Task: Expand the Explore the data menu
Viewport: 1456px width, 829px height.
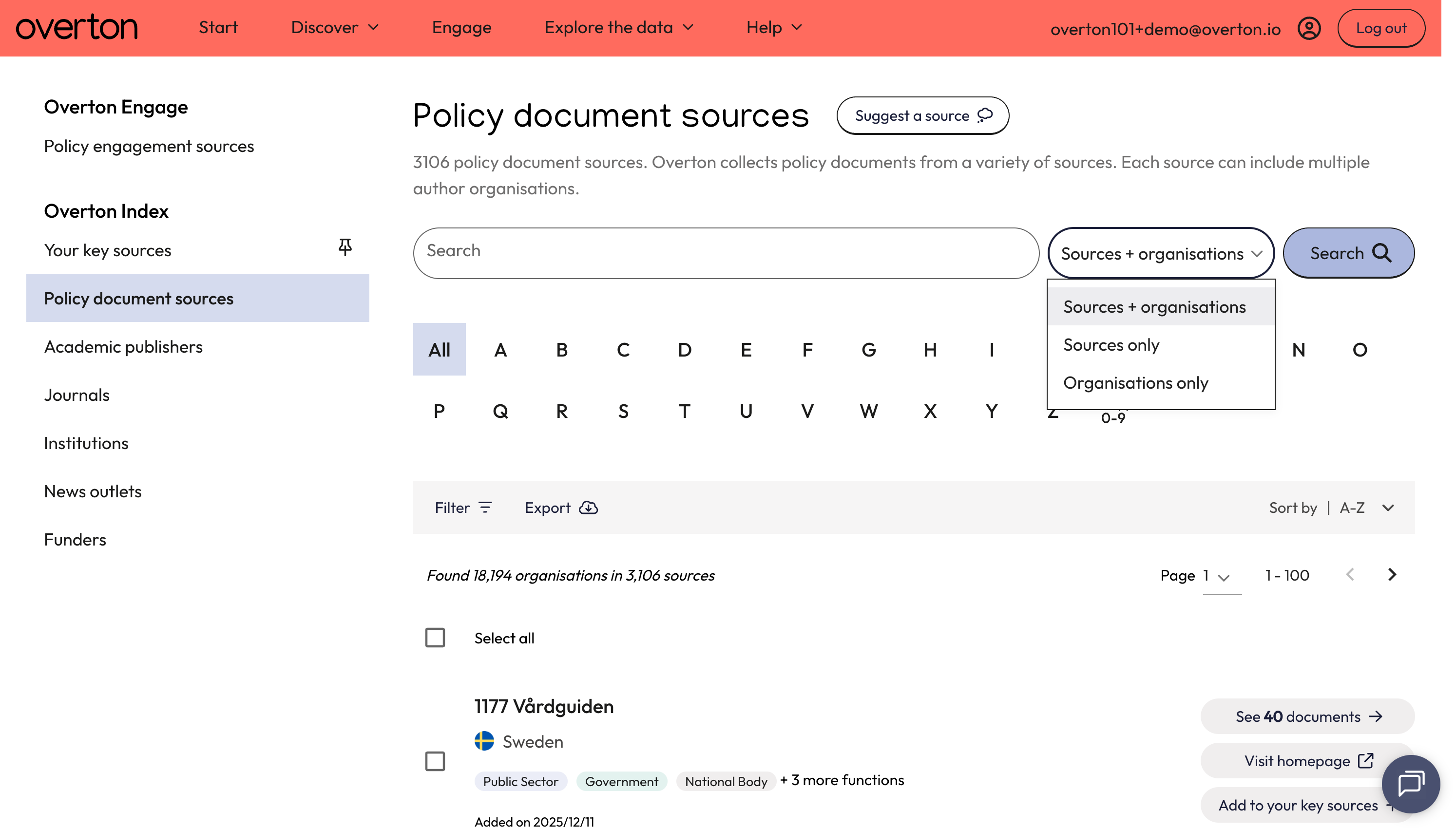Action: coord(619,27)
